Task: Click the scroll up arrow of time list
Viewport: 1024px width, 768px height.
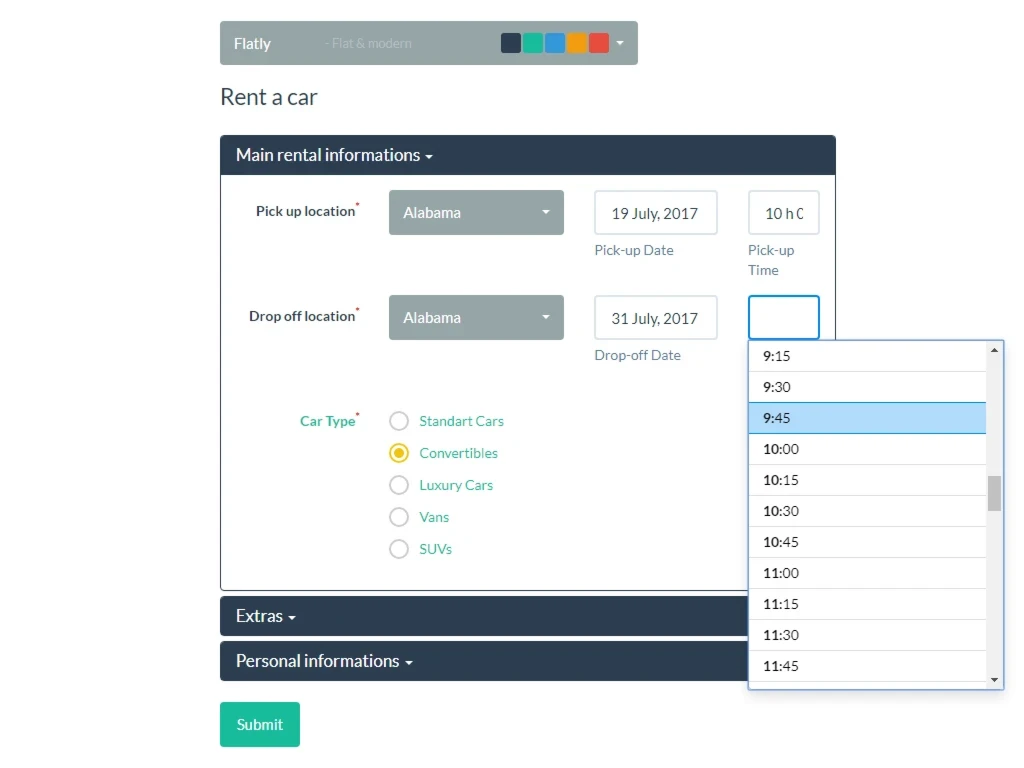Action: pos(994,351)
